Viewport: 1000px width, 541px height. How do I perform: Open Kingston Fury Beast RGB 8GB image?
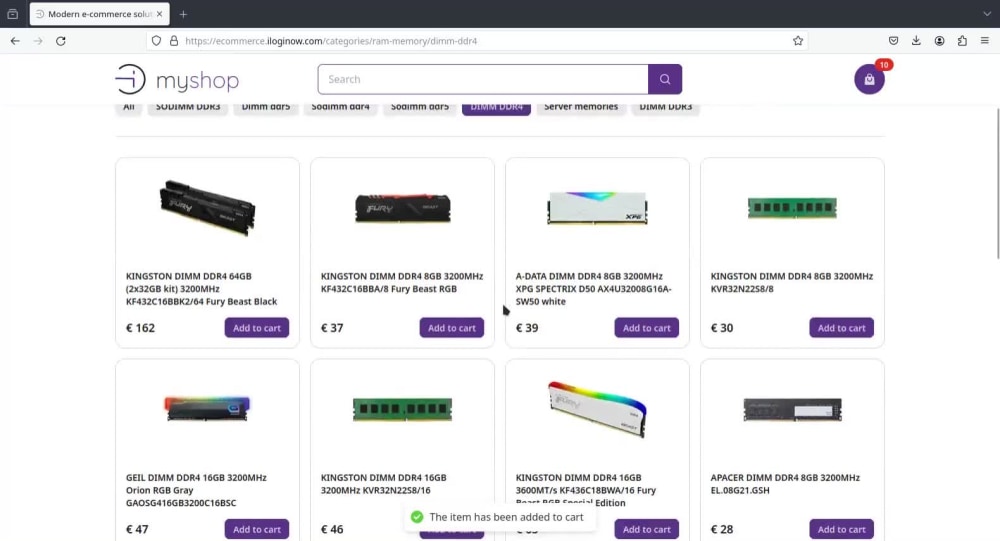(x=402, y=208)
